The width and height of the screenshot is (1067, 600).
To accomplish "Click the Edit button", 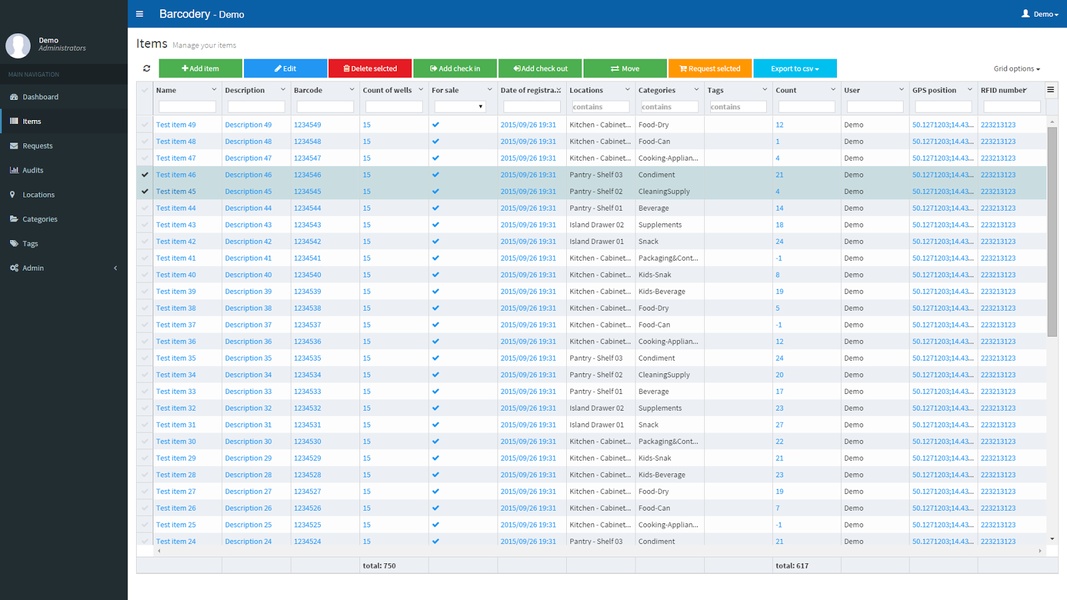I will (x=285, y=68).
